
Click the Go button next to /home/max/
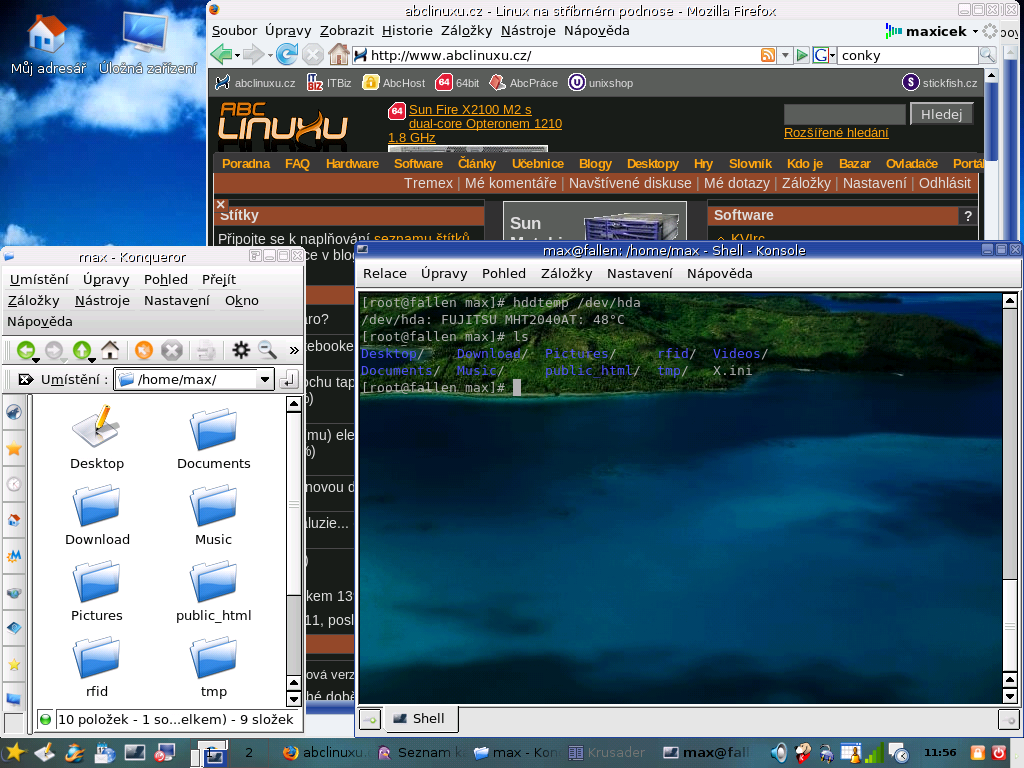click(x=289, y=379)
